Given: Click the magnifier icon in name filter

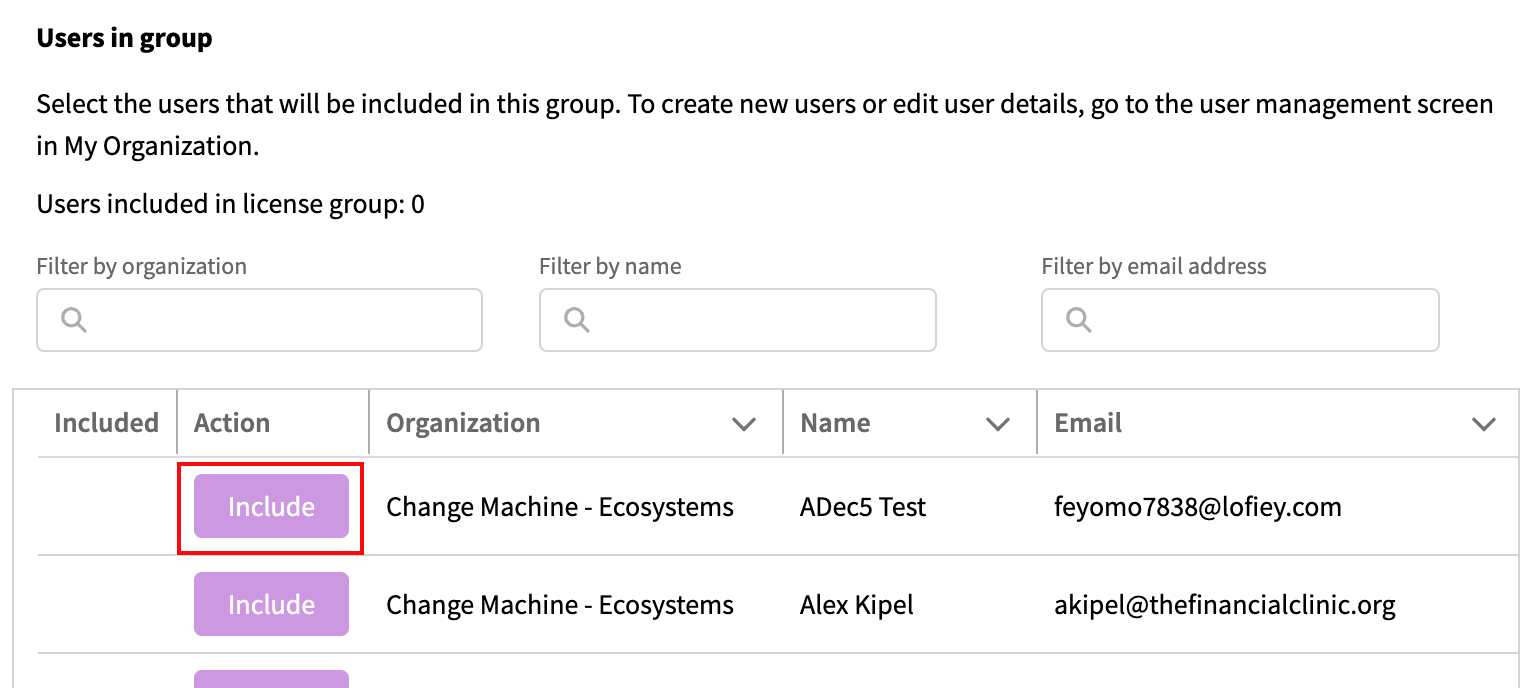Looking at the screenshot, I should [576, 320].
